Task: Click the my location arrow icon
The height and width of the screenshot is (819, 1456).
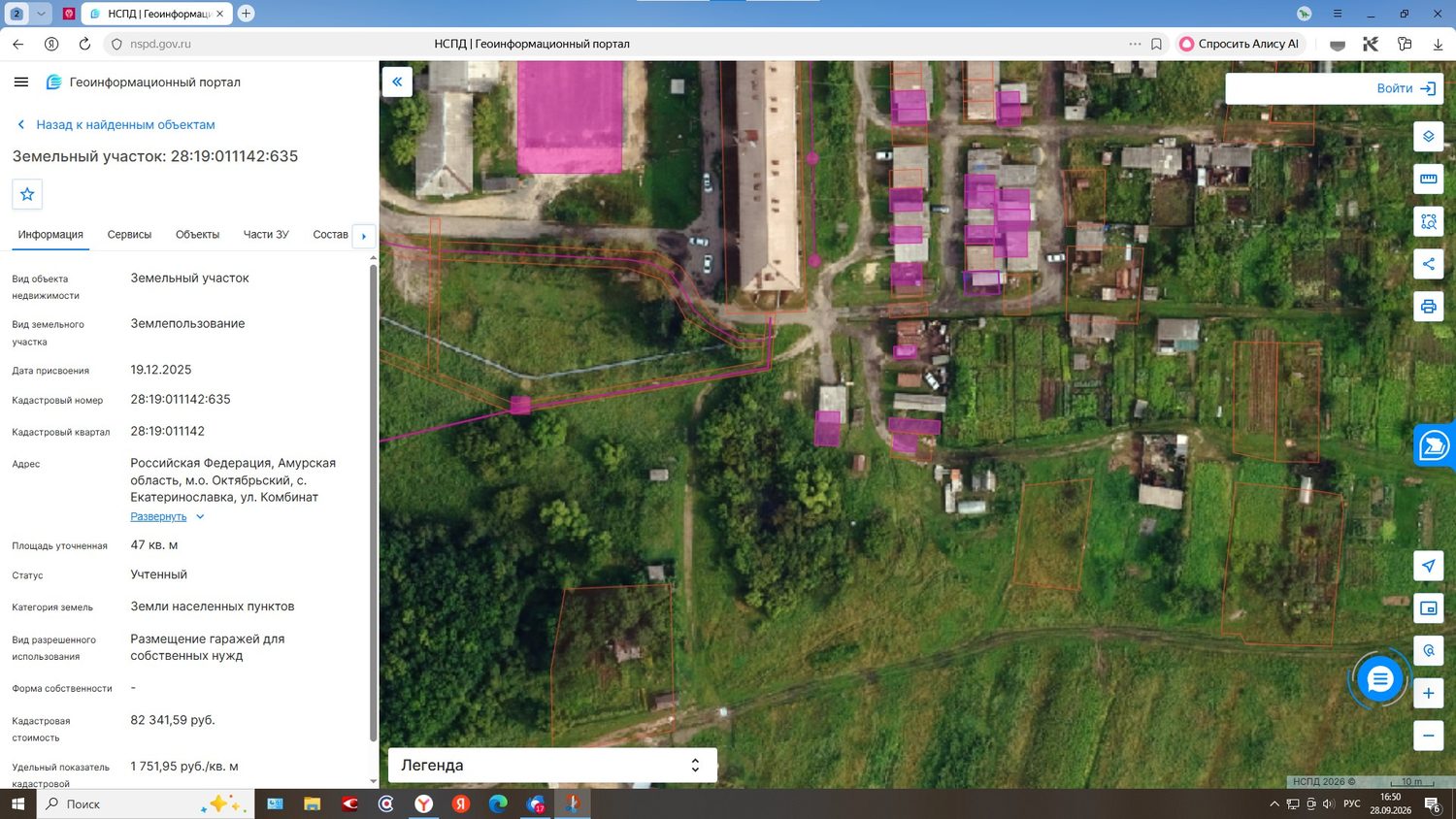Action: 1428,566
